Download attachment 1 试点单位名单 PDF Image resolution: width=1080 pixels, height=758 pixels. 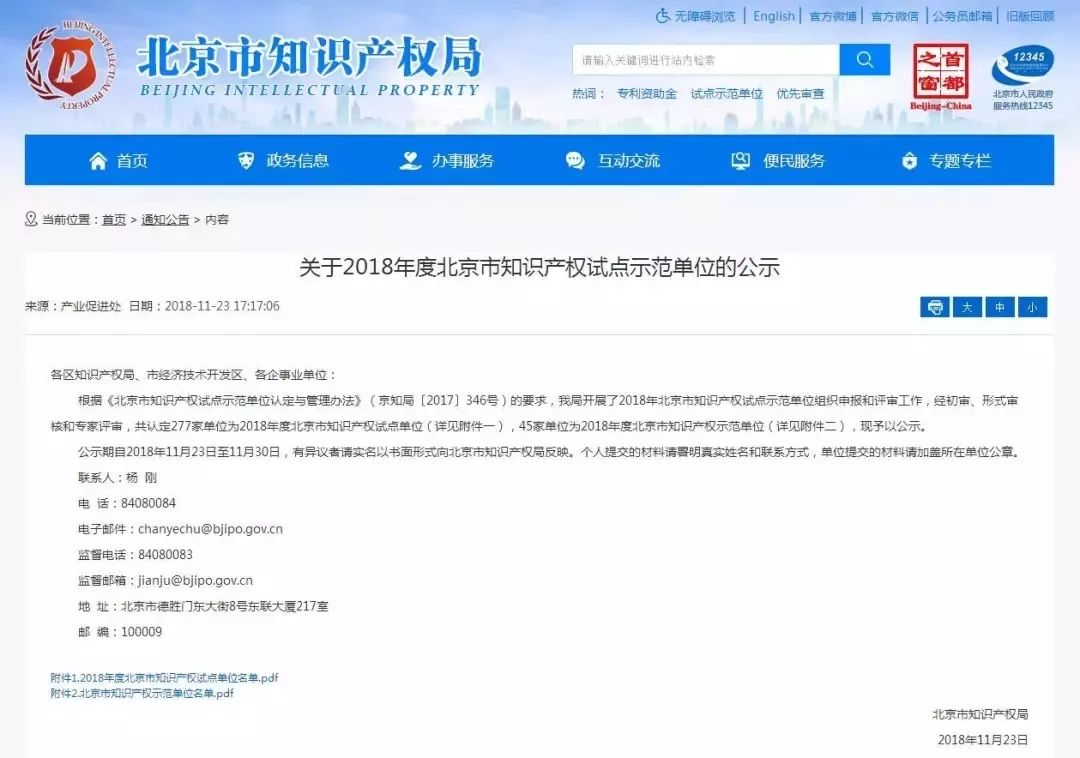(164, 678)
